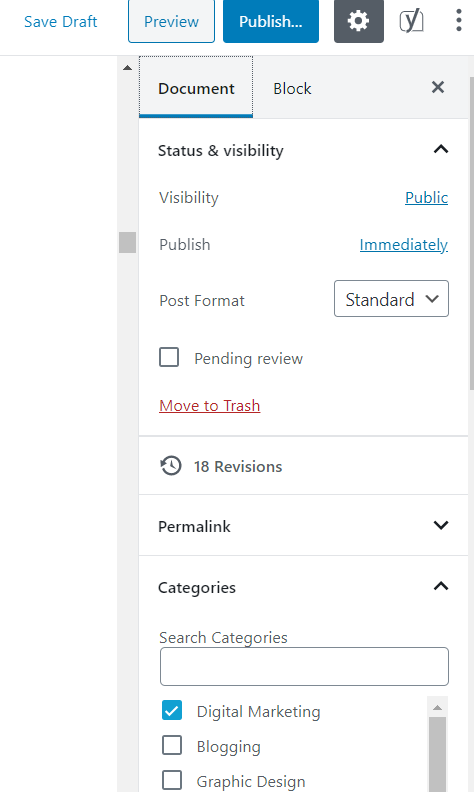Open the Post Format Standard dropdown

[391, 299]
